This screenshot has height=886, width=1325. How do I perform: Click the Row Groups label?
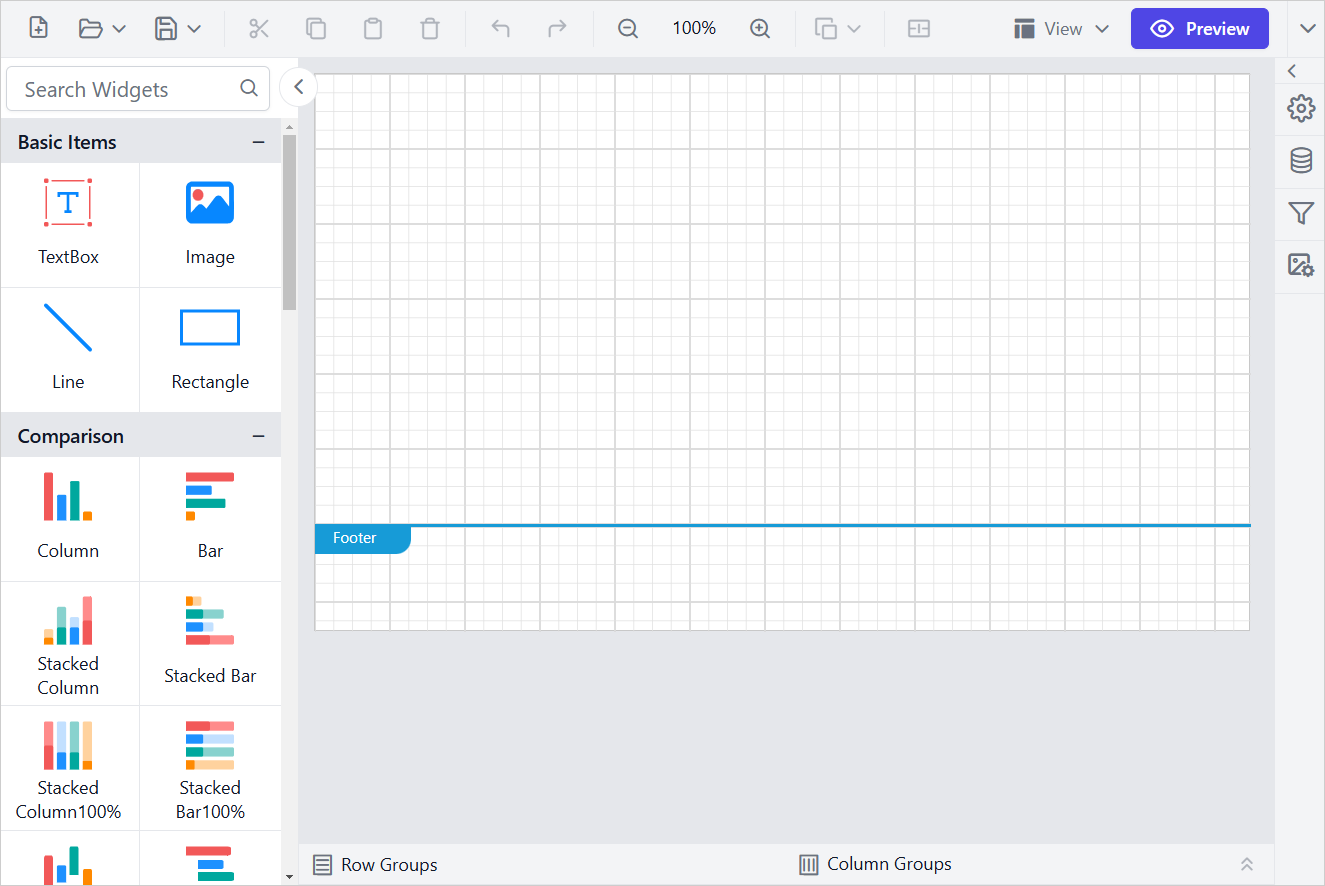tap(389, 865)
